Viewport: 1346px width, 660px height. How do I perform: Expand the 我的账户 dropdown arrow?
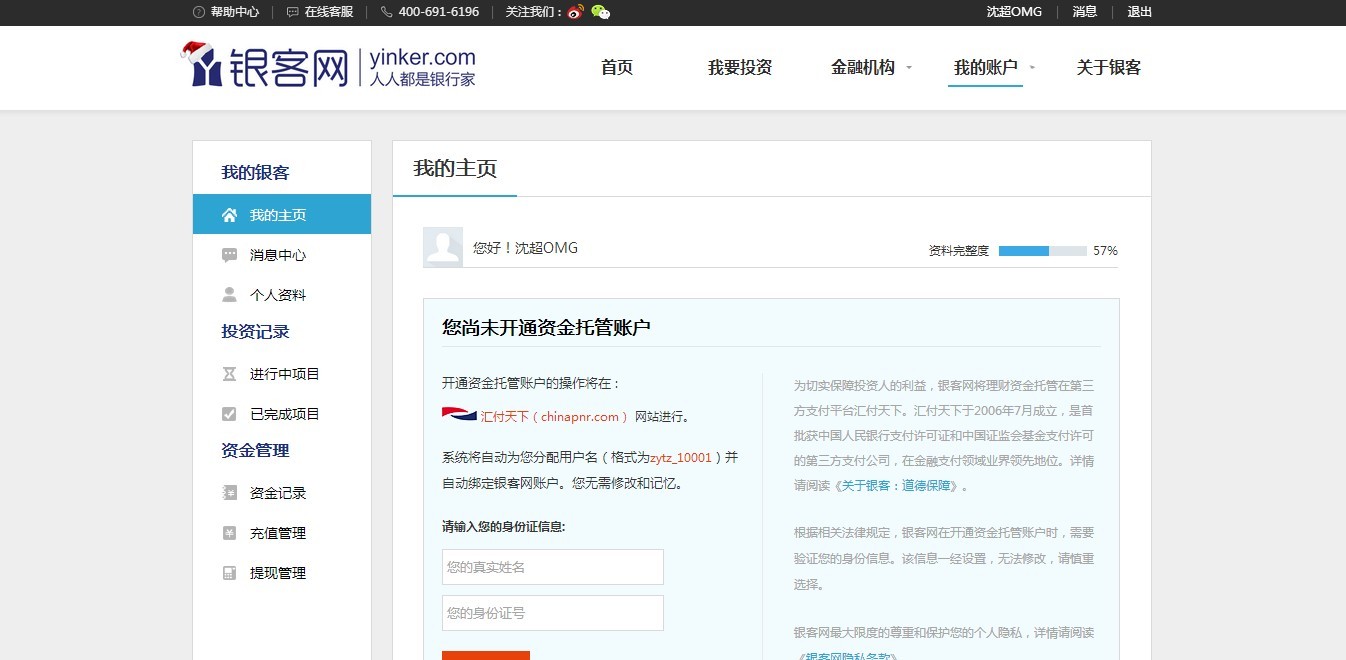pos(1032,68)
